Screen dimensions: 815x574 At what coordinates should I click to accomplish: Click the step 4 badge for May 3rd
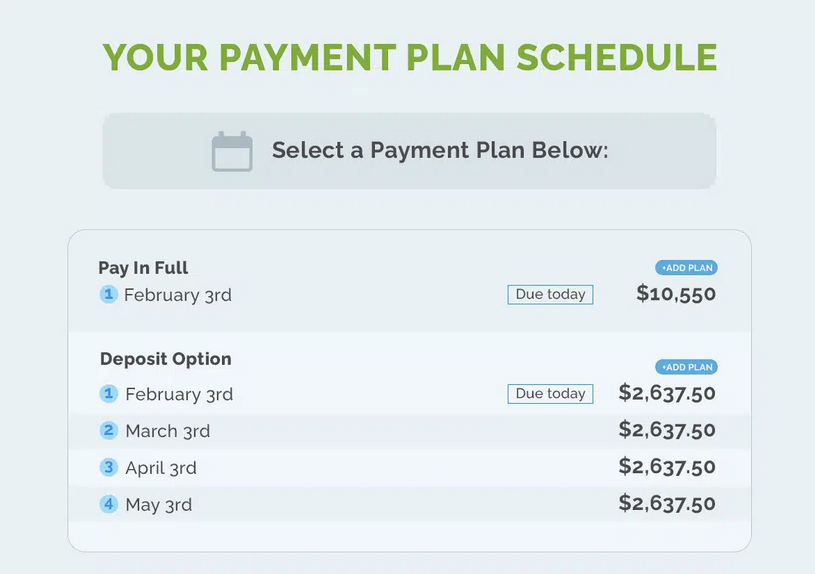pyautogui.click(x=109, y=504)
